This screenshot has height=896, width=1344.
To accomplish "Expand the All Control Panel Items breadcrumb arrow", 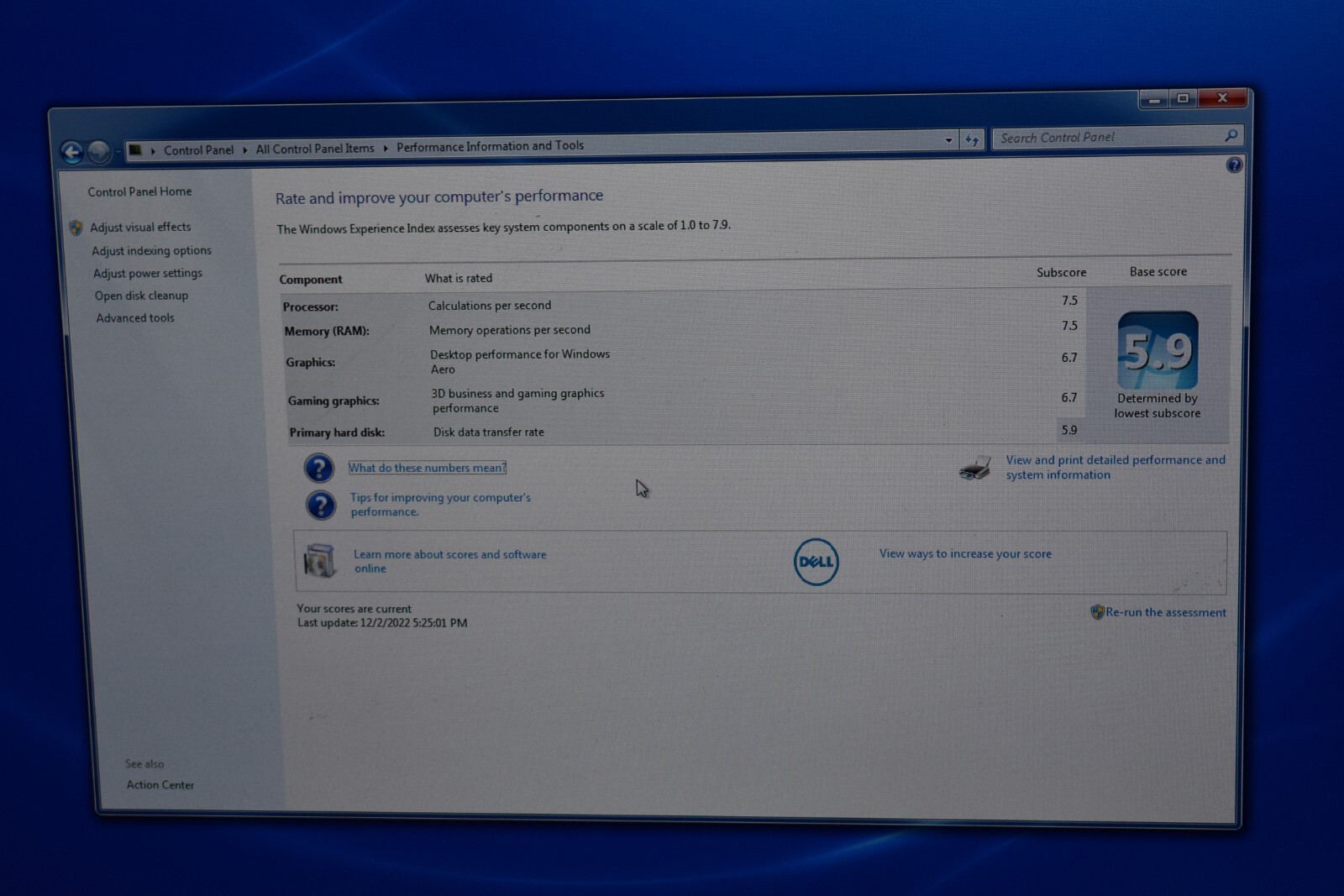I will click(x=386, y=148).
